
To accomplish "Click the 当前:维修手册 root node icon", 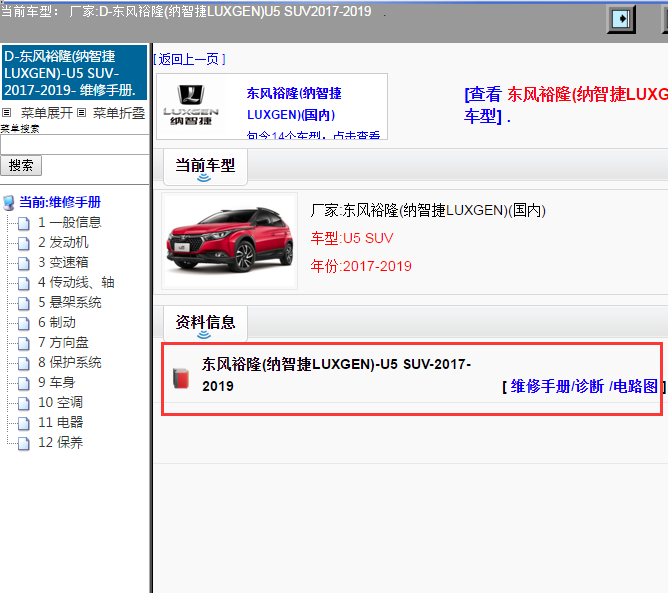I will pyautogui.click(x=9, y=203).
